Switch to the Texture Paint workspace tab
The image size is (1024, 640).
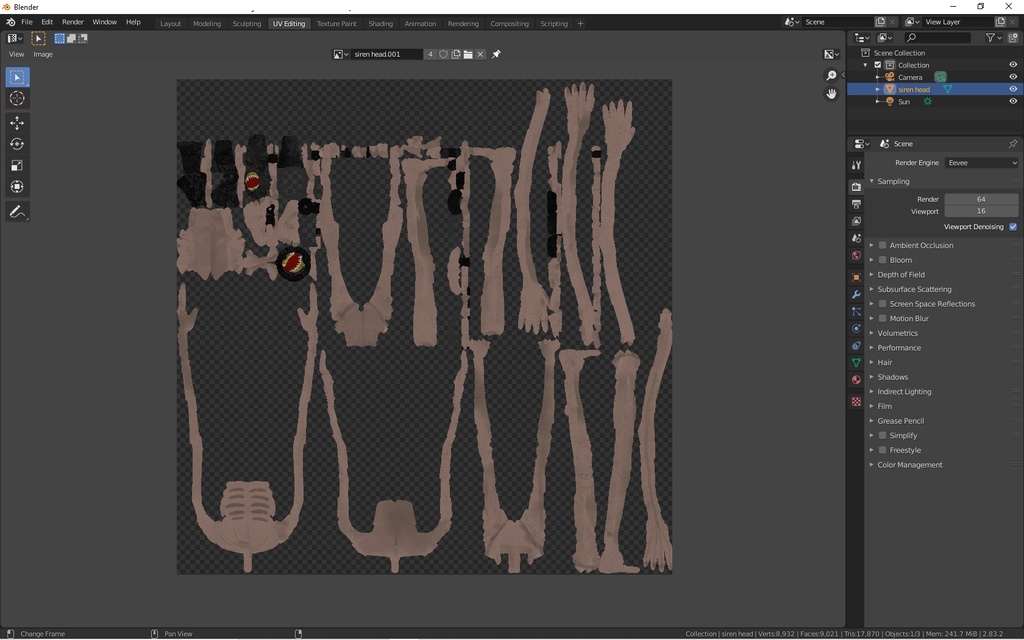tap(336, 23)
